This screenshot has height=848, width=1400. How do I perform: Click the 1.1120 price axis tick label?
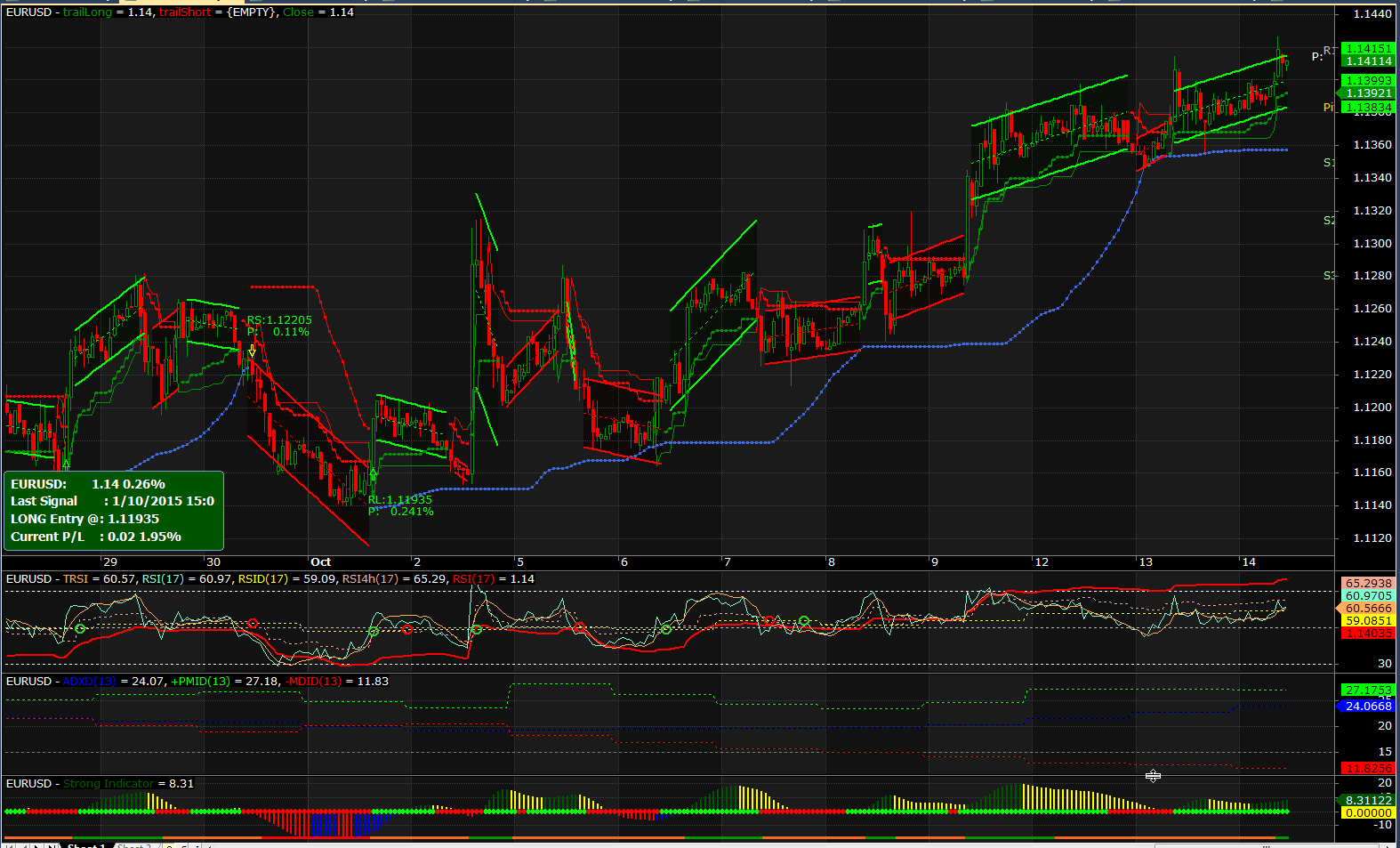tap(1372, 538)
